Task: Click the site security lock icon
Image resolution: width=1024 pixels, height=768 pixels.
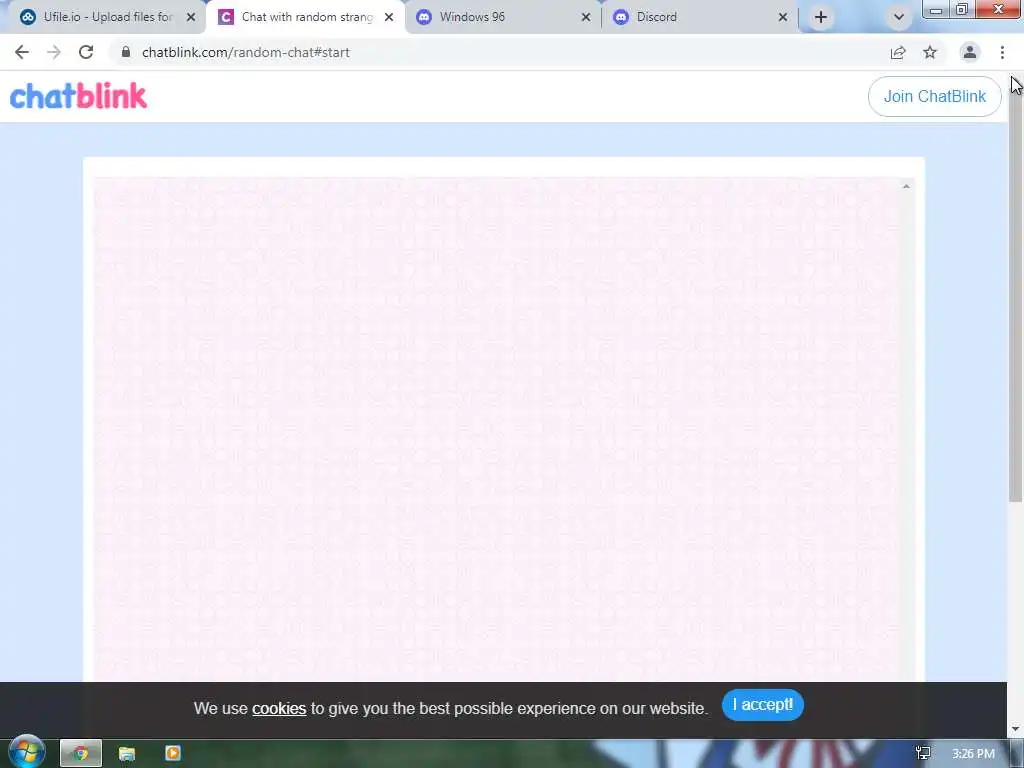Action: tap(126, 52)
